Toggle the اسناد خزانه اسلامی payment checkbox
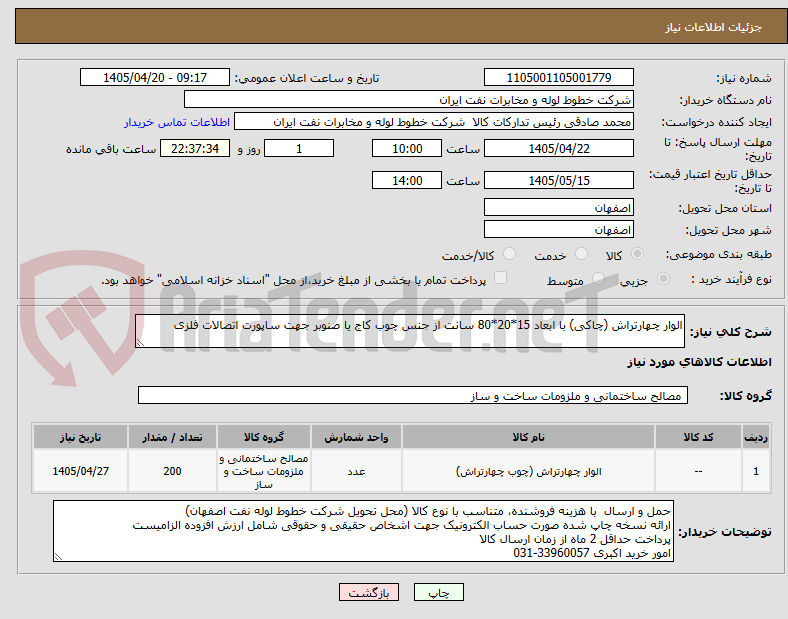788x619 pixels. click(500, 278)
